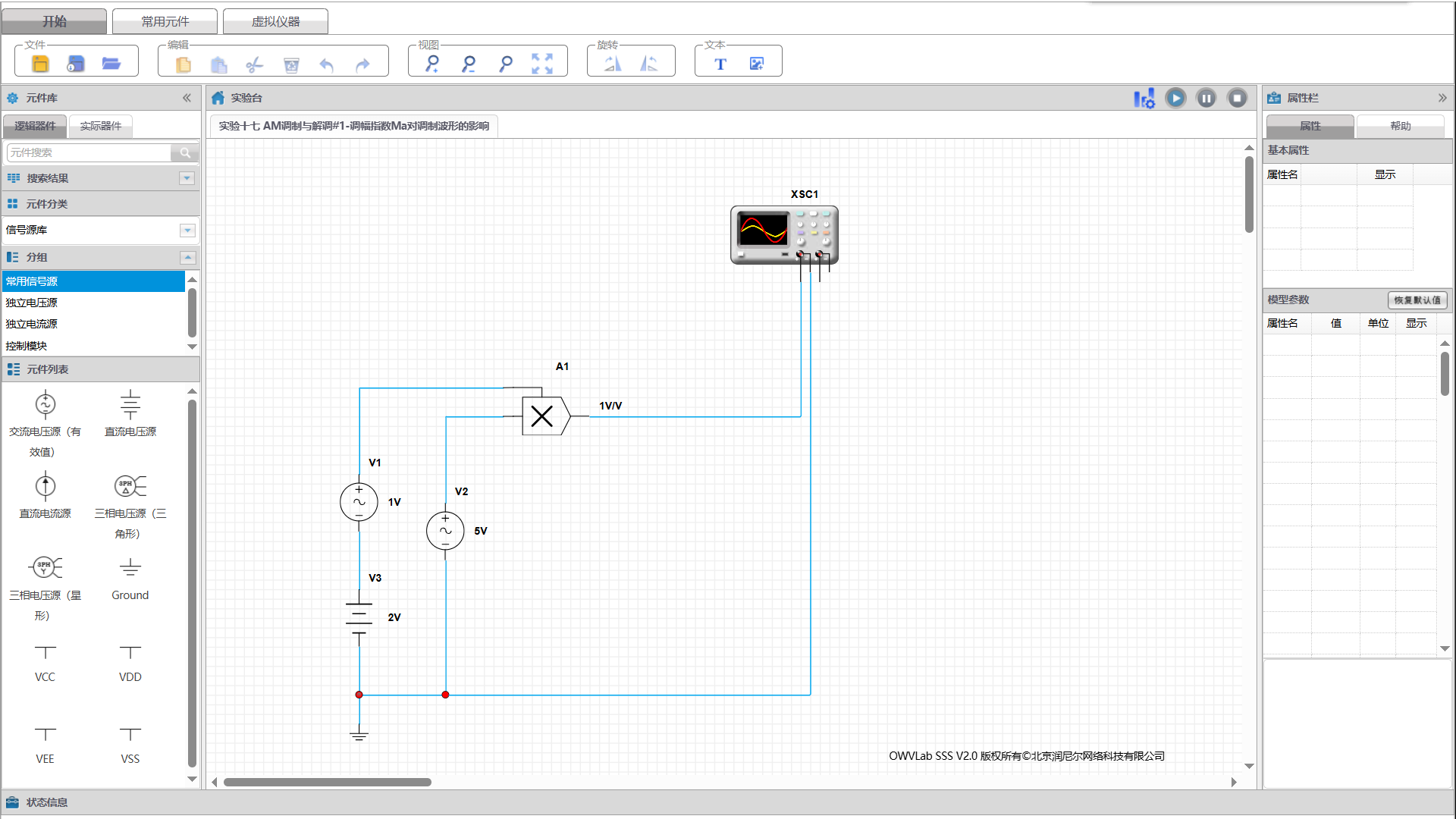The height and width of the screenshot is (819, 1456).
Task: Click the save file icon
Action: (41, 64)
